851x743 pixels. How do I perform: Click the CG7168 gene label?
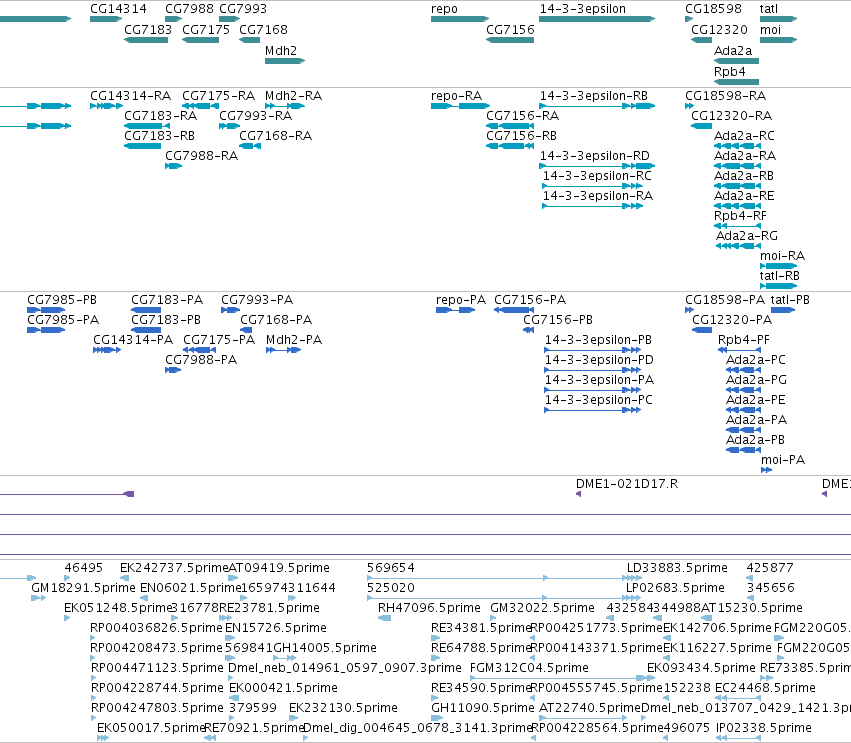click(263, 30)
